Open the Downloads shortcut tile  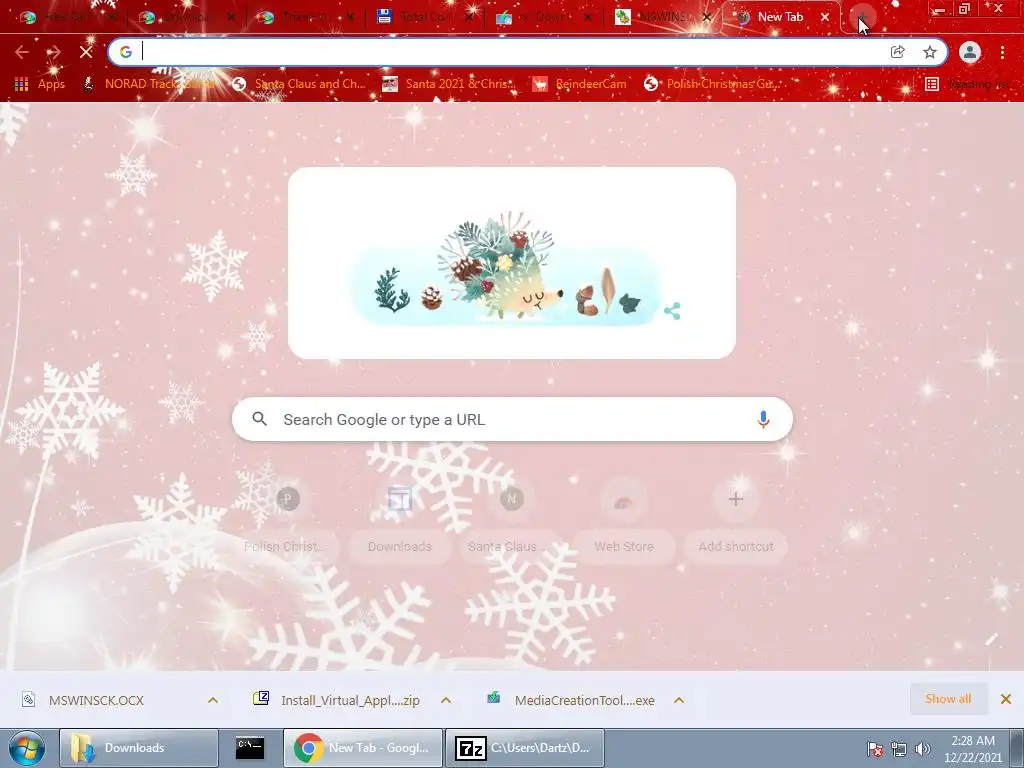[400, 520]
